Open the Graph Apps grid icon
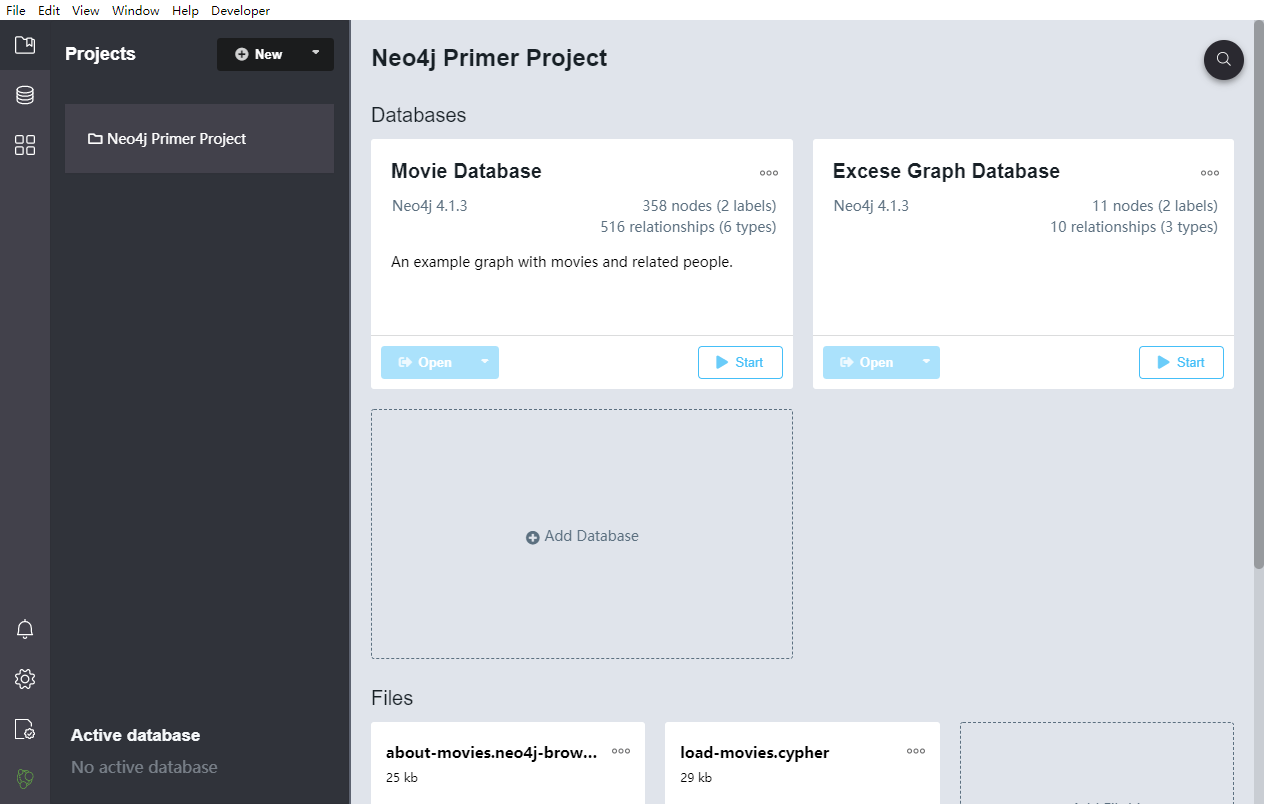 25,146
